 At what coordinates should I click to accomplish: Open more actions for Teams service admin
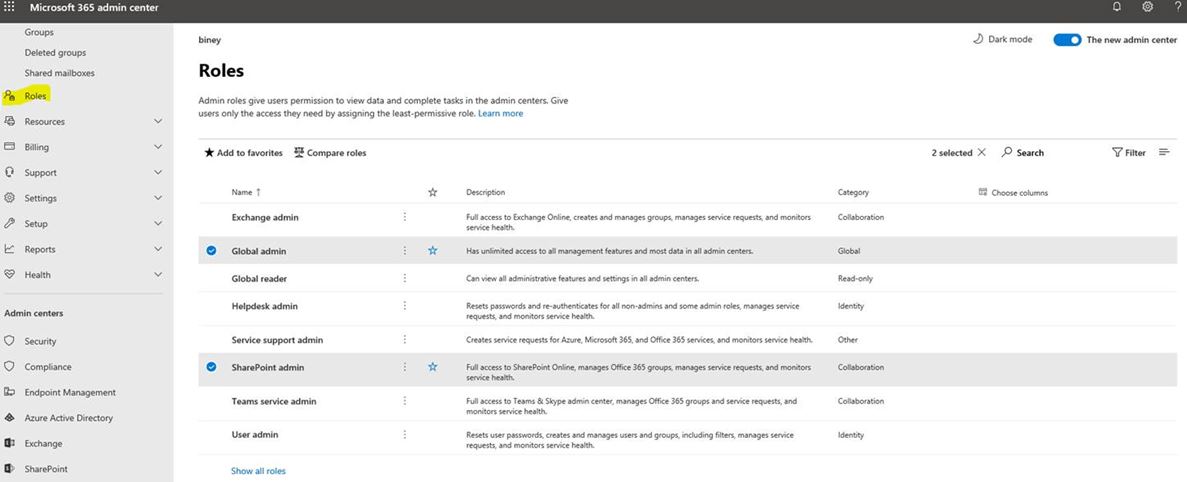404,401
